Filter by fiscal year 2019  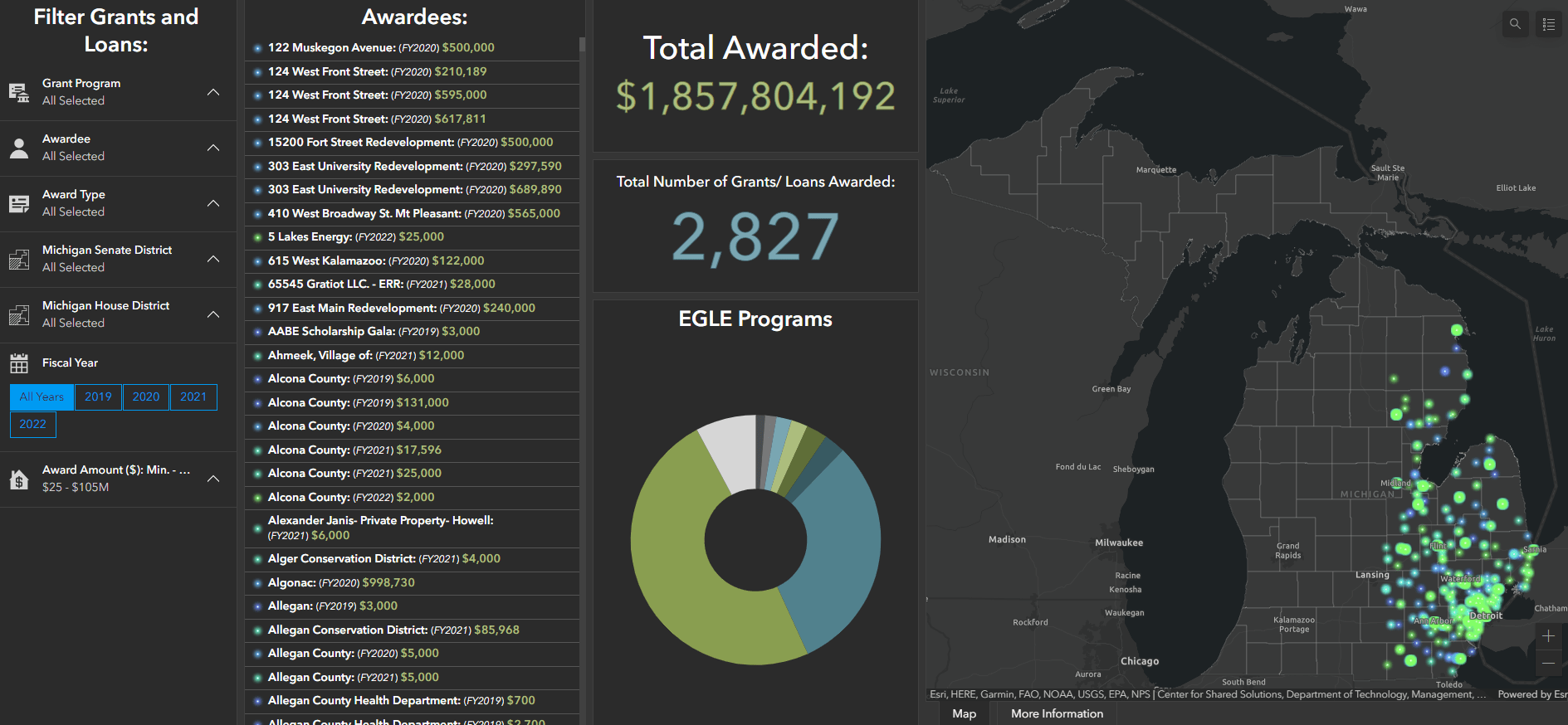pos(98,397)
